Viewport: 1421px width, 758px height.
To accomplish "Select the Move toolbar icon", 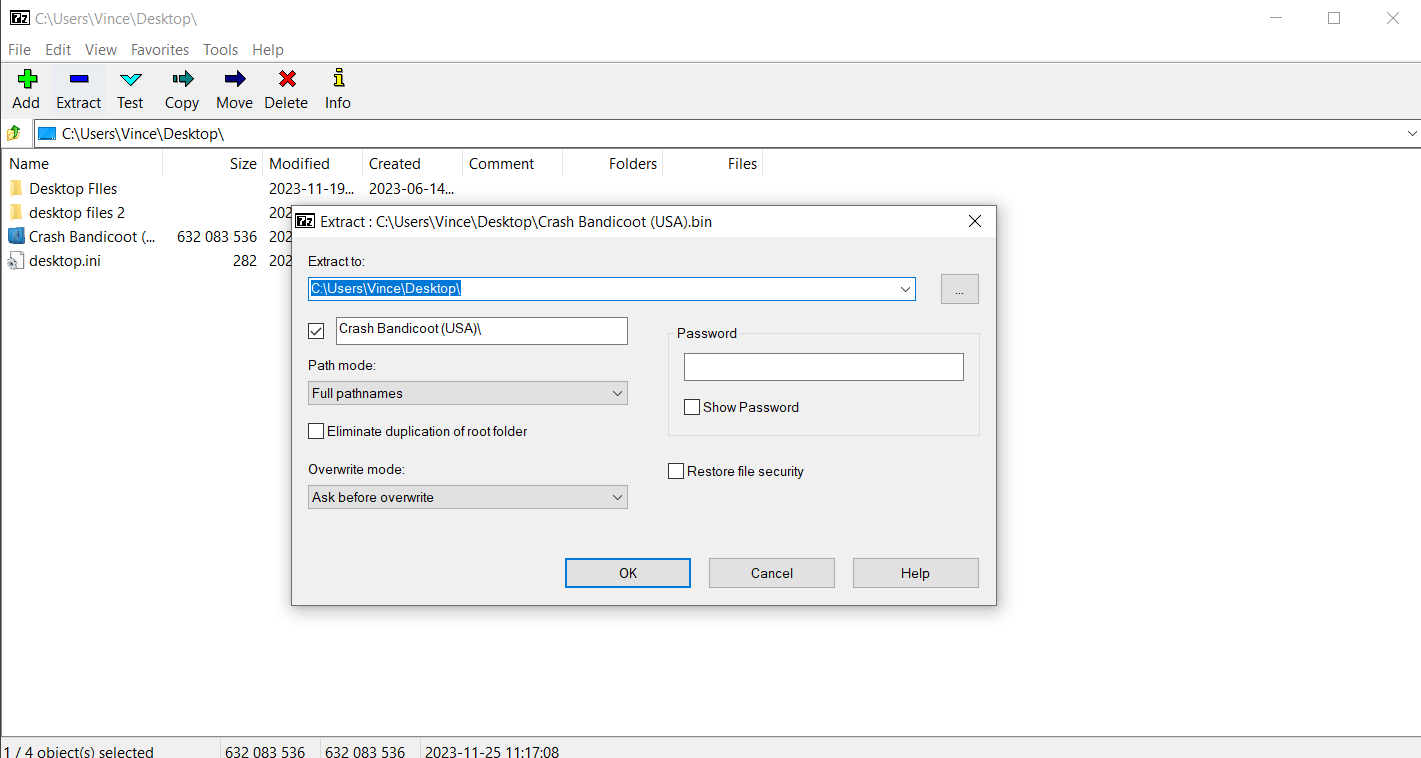I will pos(234,88).
